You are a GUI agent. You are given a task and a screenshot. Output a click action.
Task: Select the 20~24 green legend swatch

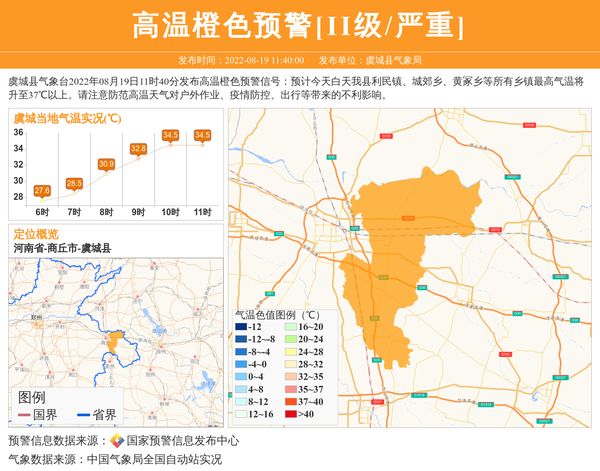point(291,339)
